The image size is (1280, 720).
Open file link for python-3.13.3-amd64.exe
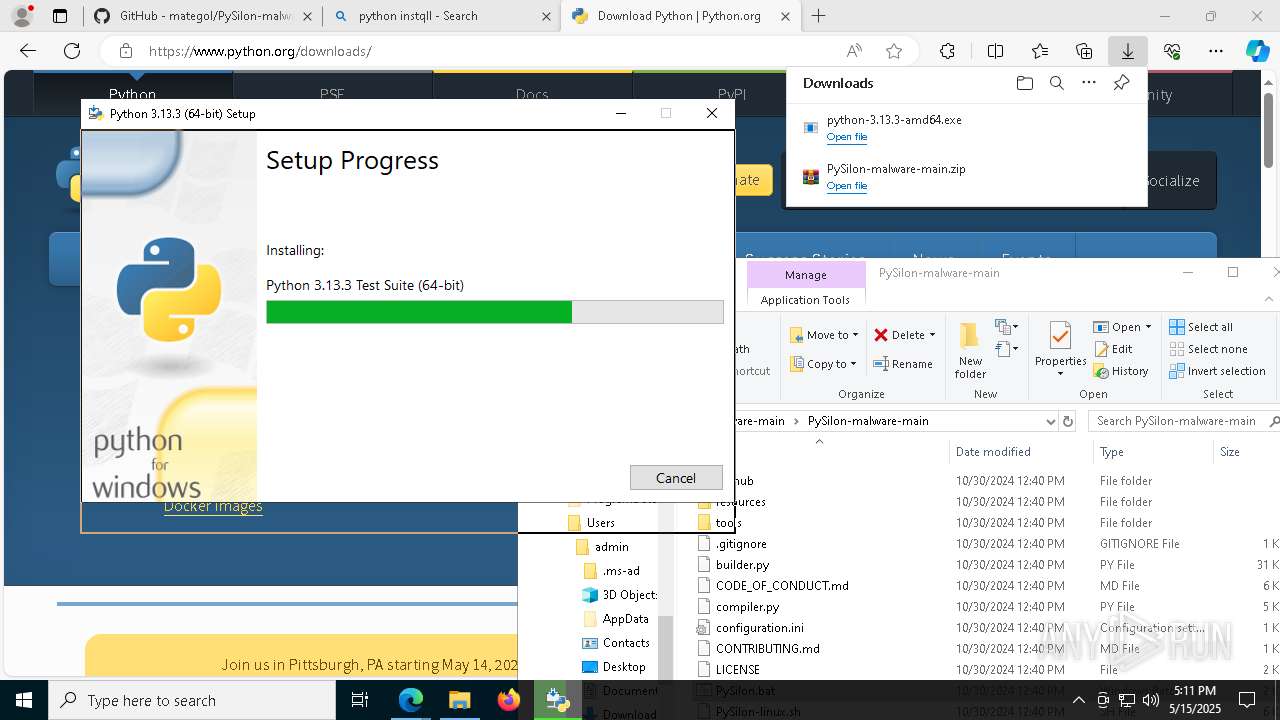point(847,137)
